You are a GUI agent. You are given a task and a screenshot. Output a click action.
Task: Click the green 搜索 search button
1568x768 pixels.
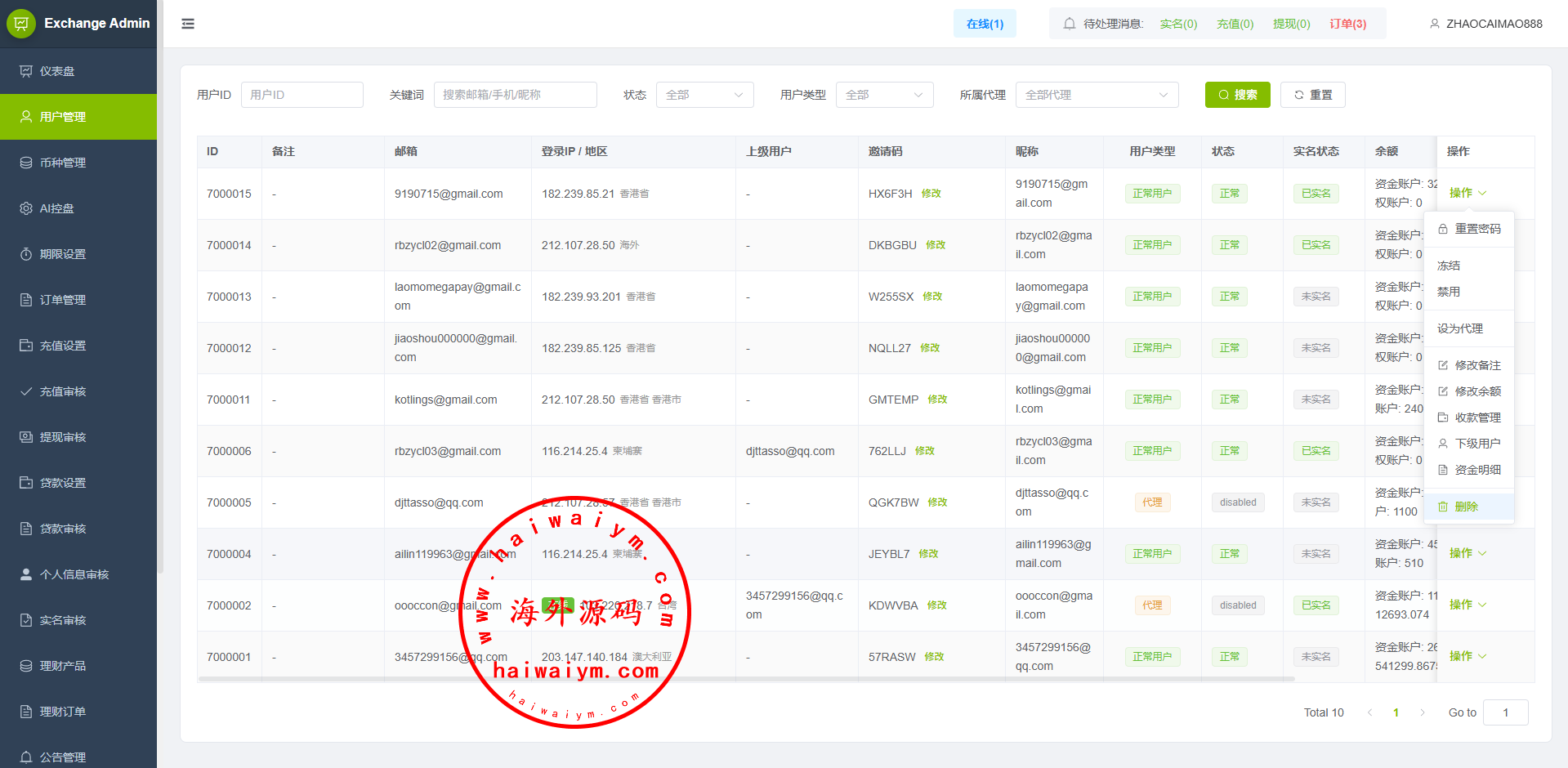tap(1237, 95)
